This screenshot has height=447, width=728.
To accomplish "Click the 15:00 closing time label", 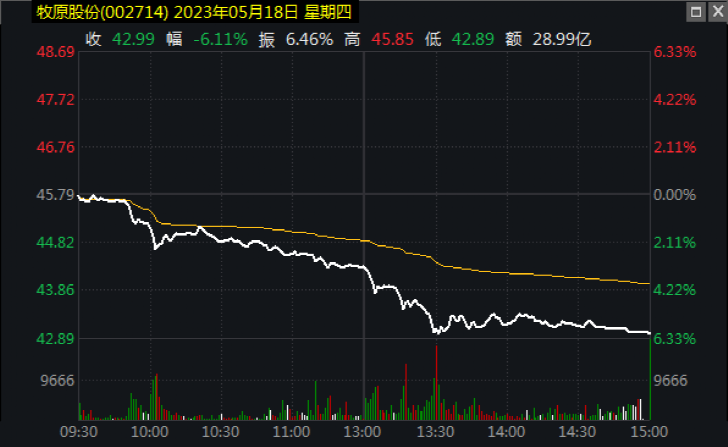I will [x=646, y=431].
